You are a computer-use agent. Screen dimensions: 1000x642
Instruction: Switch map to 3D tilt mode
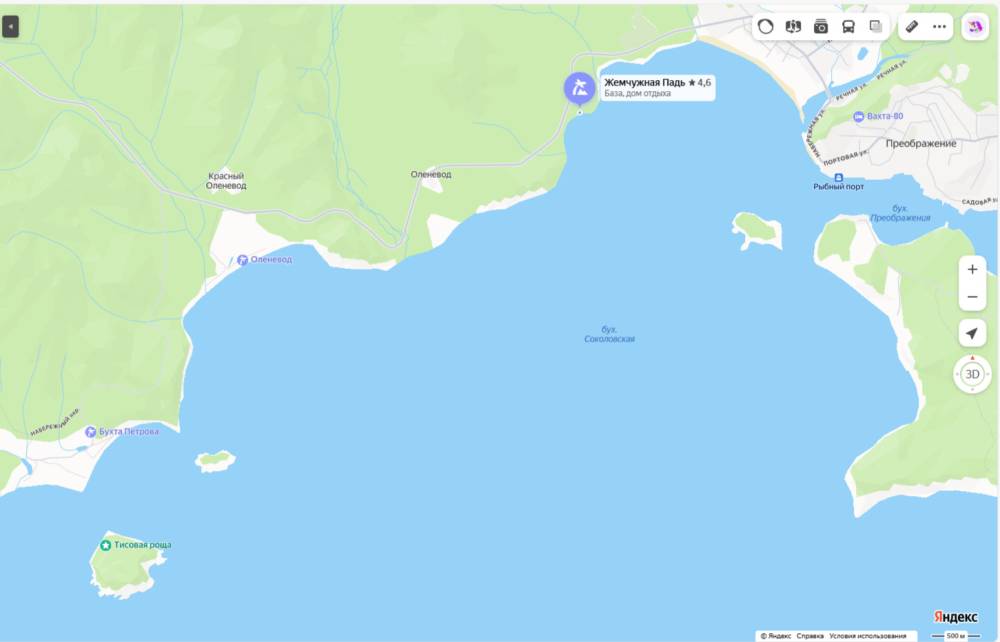click(x=972, y=374)
